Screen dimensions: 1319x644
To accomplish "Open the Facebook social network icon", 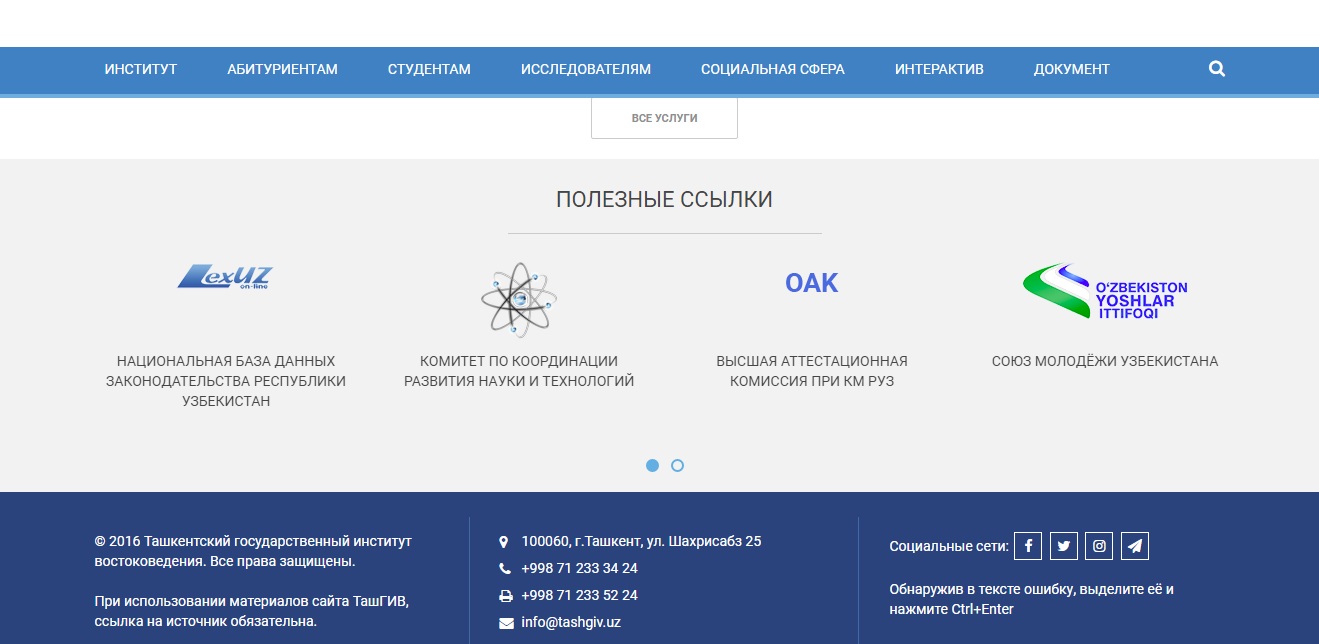I will click(x=1028, y=546).
